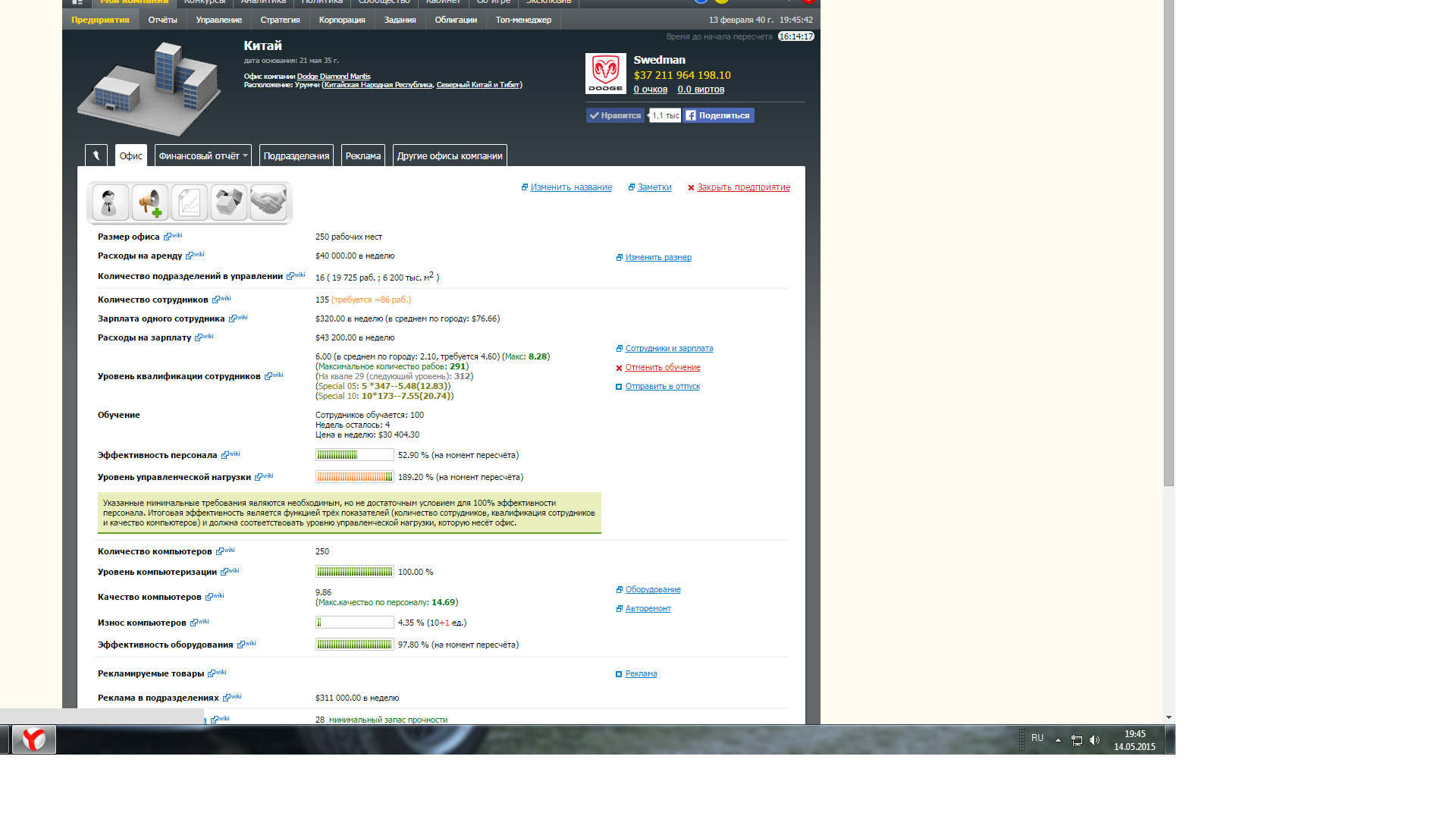Click the boxes supply icon
The height and width of the screenshot is (819, 1456).
tap(228, 202)
